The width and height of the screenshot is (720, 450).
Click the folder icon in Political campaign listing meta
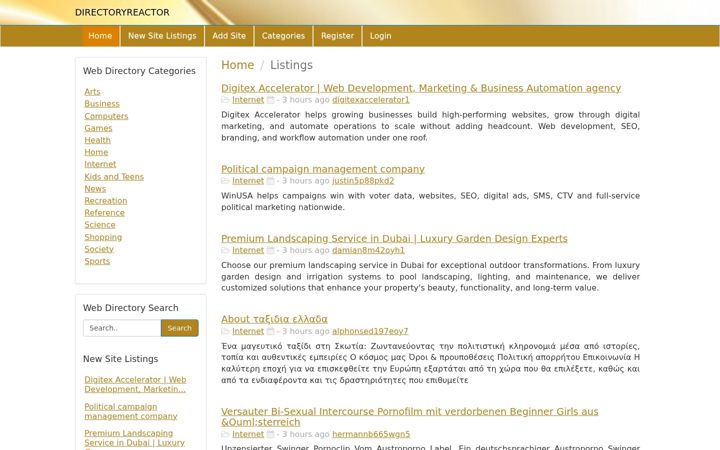tap(225, 181)
